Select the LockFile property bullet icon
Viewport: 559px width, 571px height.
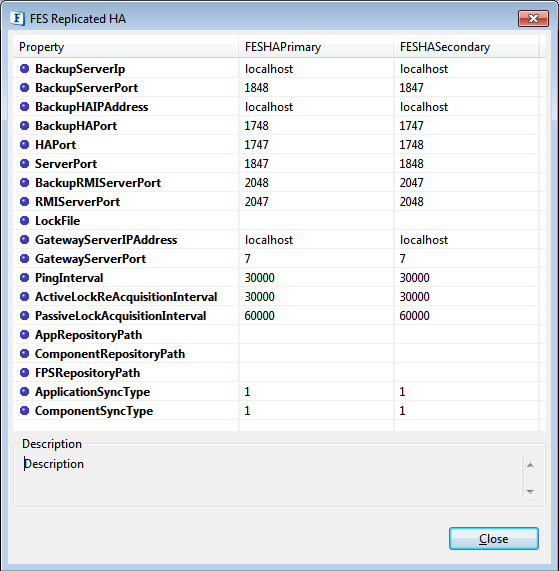24,220
